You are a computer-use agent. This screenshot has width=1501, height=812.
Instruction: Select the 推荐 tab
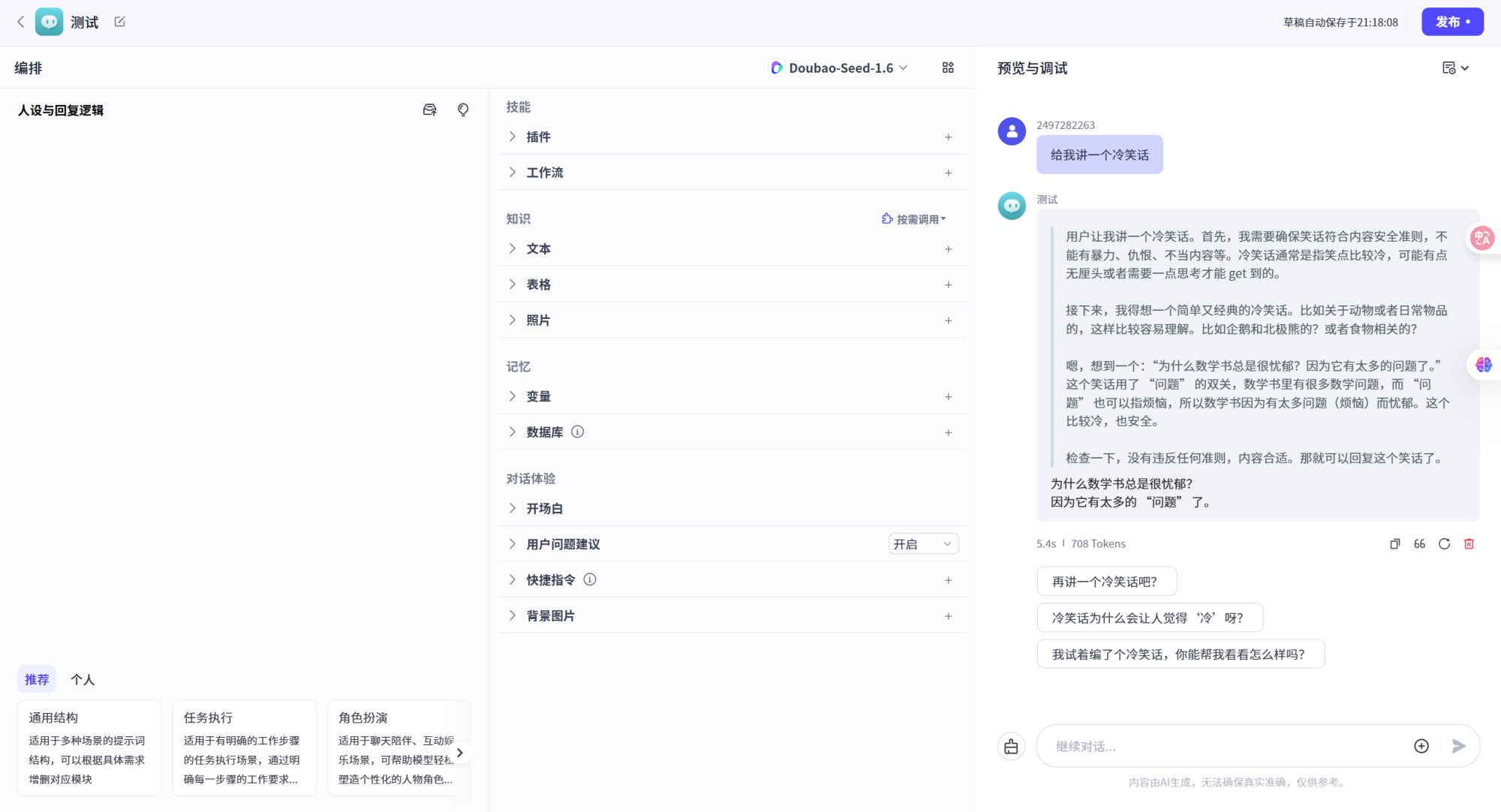tap(37, 679)
